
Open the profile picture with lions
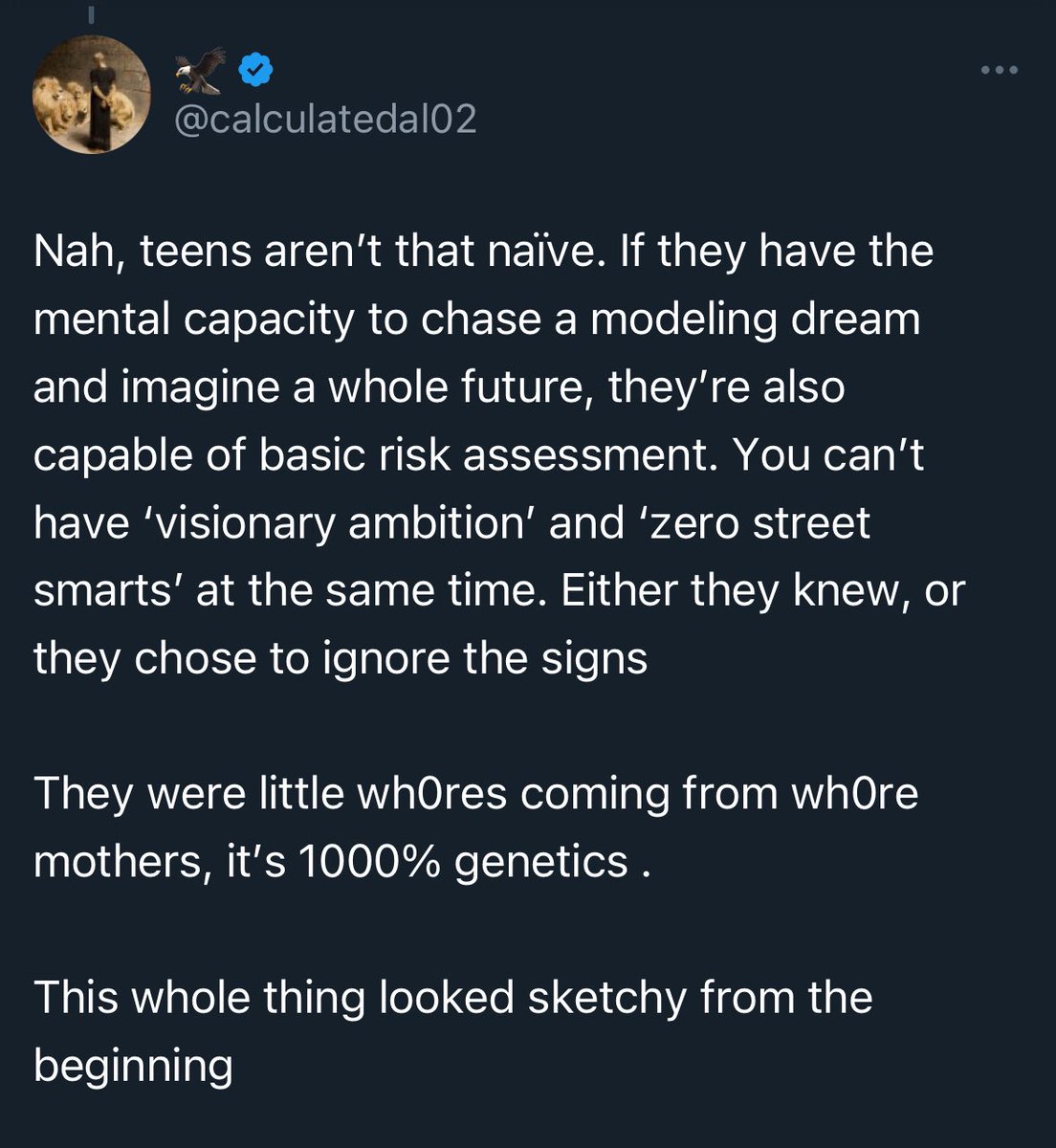pos(92,95)
